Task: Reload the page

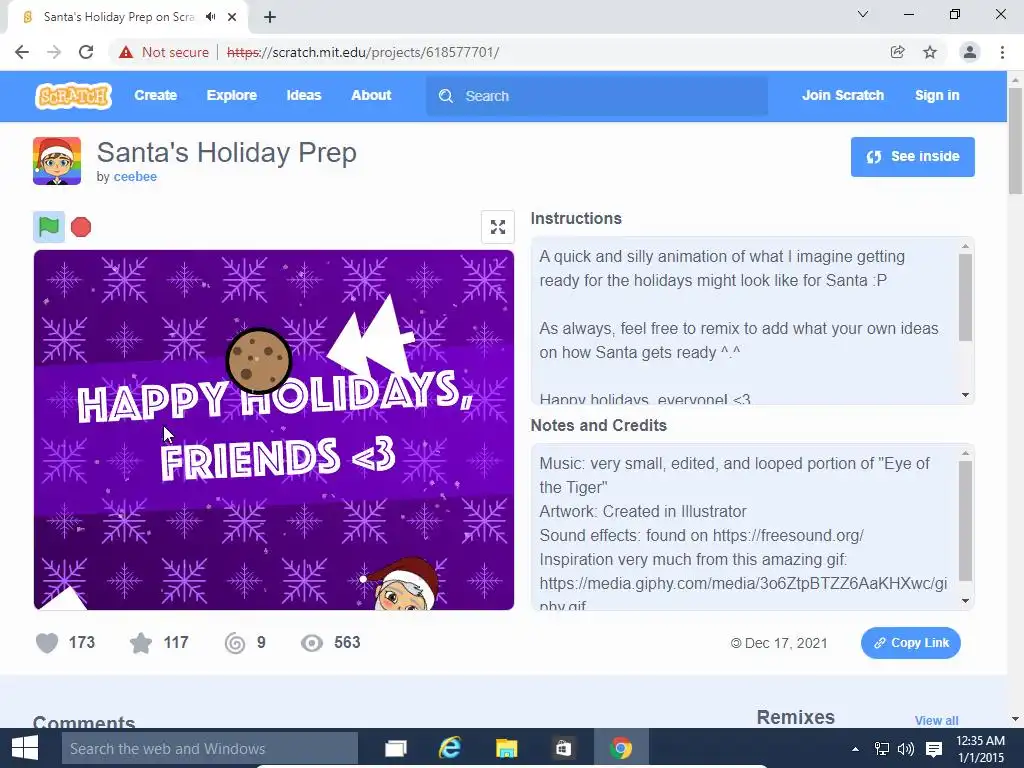Action: [86, 52]
